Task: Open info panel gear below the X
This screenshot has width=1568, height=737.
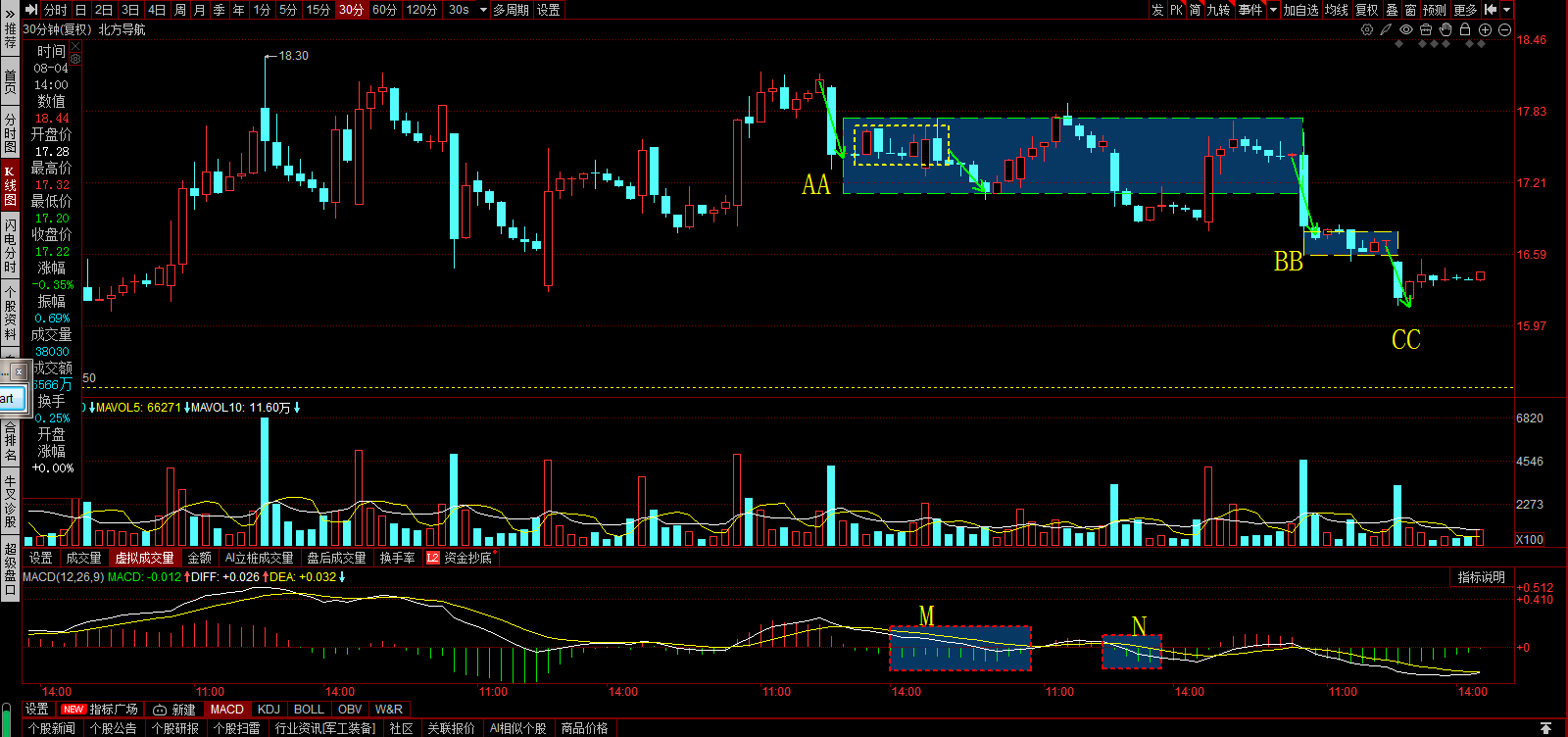Action: (x=75, y=59)
